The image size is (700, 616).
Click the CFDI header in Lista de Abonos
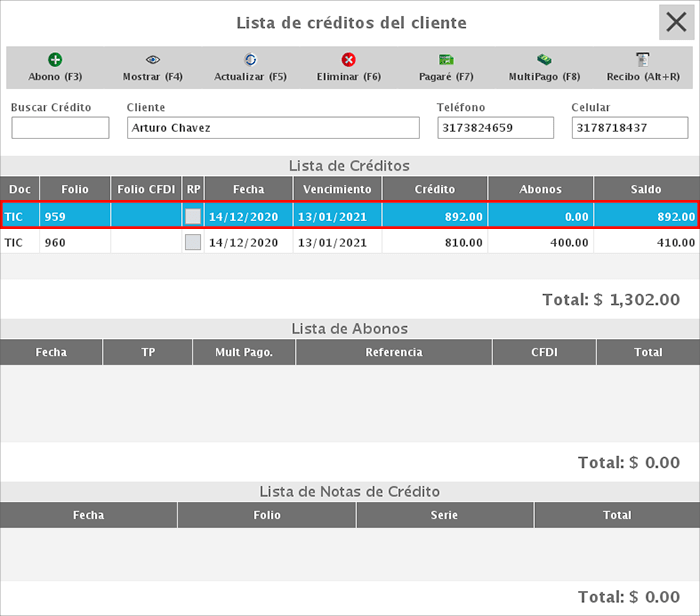coord(544,352)
